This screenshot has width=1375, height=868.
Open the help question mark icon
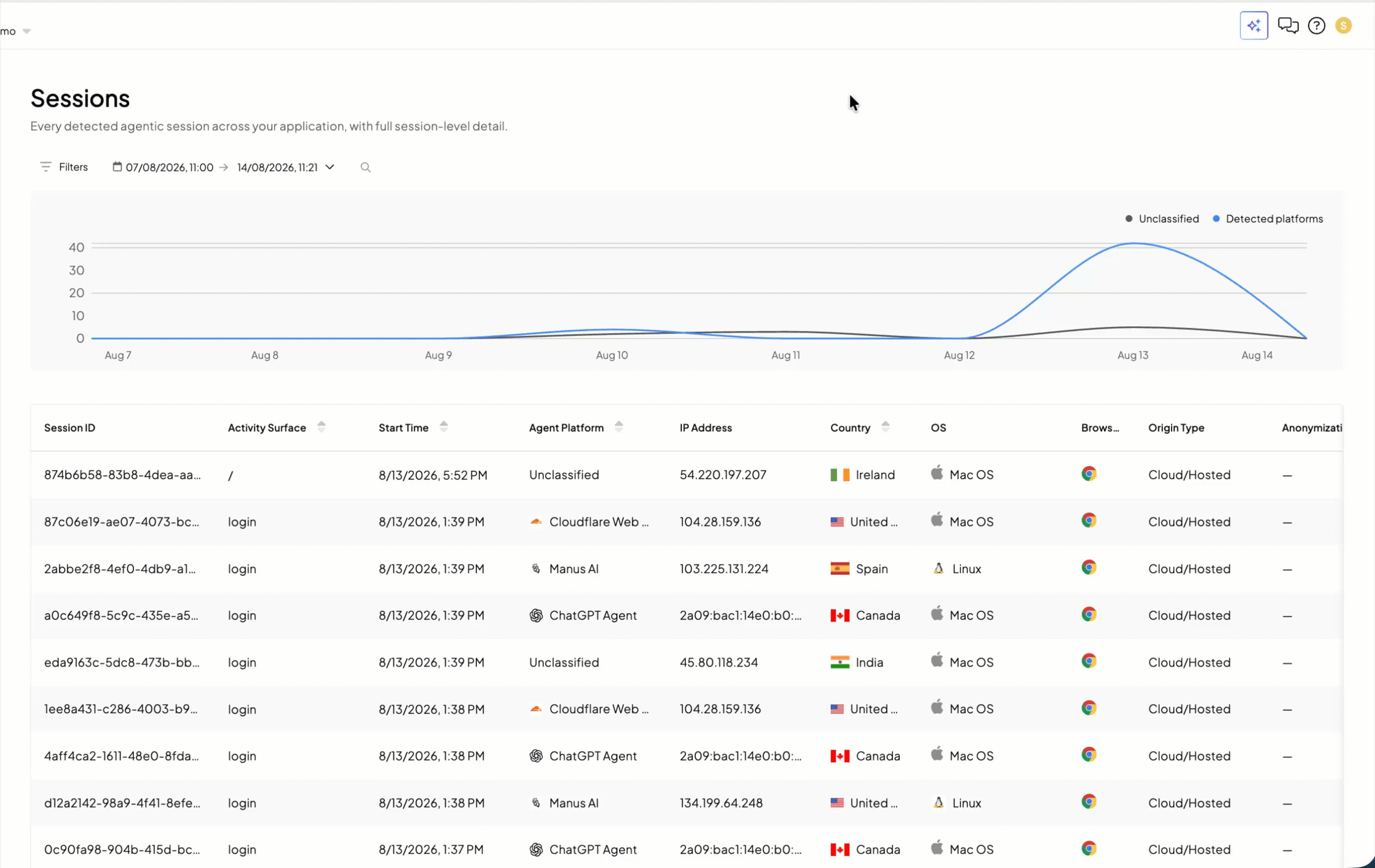pyautogui.click(x=1316, y=26)
